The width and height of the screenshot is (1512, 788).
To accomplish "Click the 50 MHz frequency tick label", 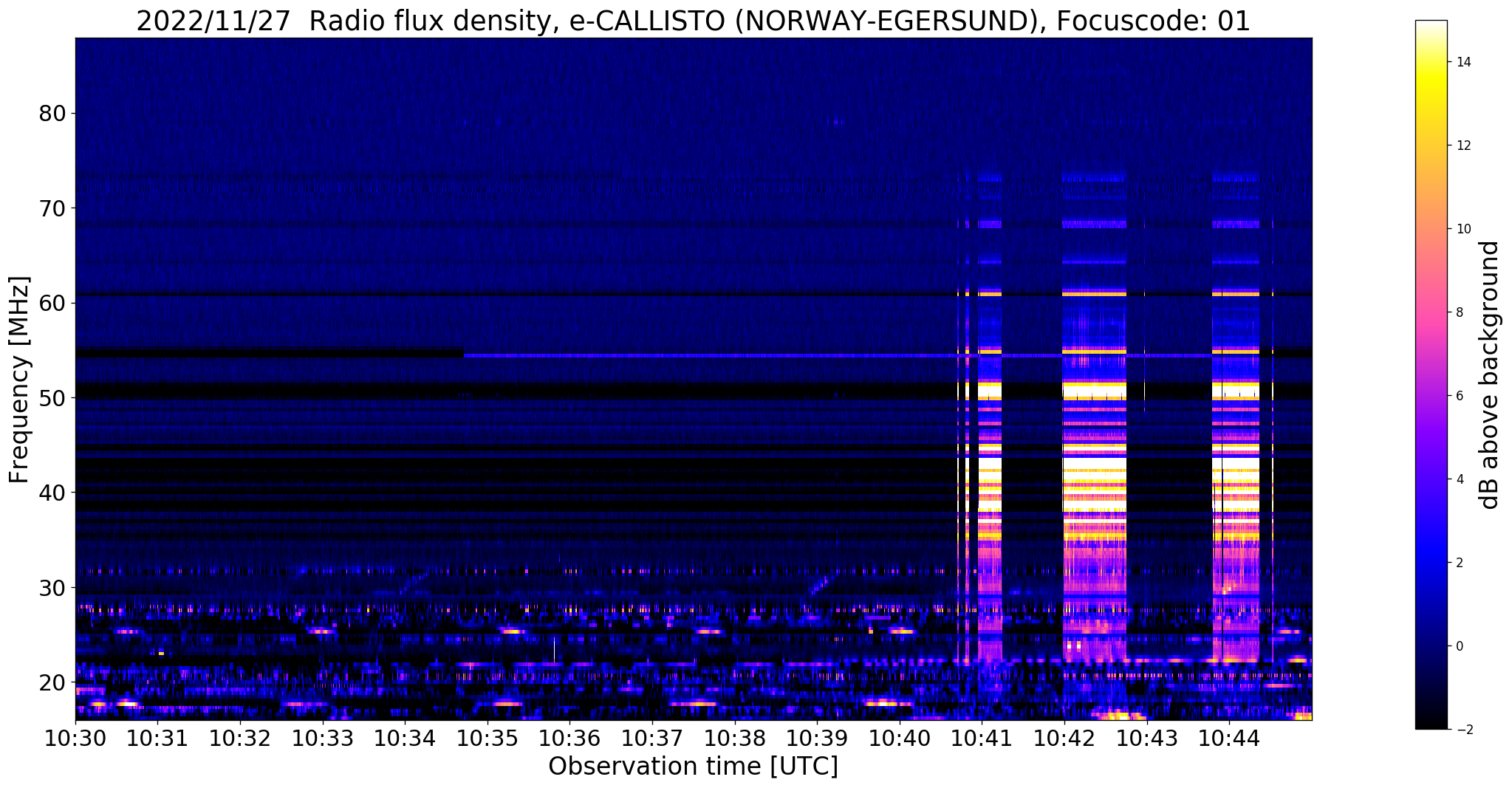I will point(52,398).
